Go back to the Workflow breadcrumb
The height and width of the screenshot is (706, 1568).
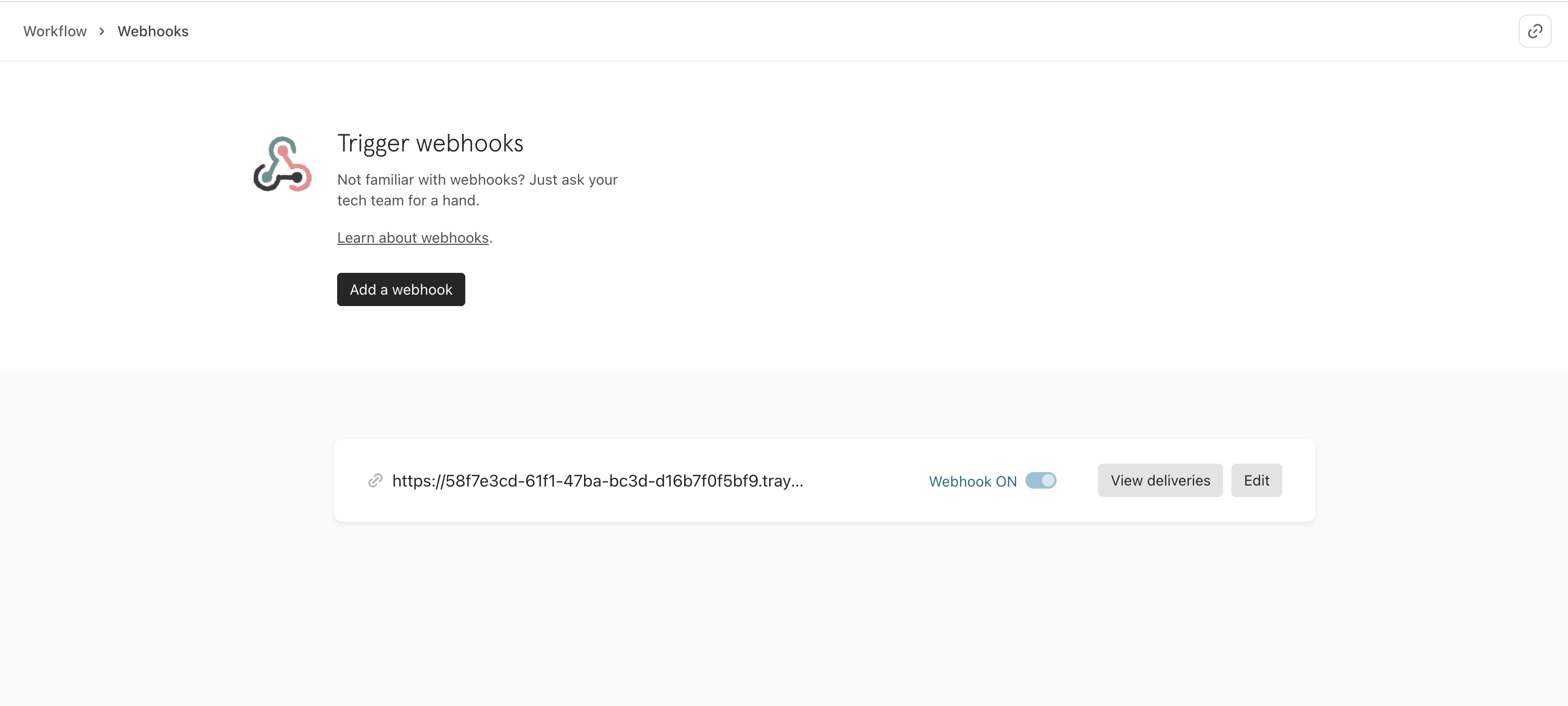[x=55, y=31]
